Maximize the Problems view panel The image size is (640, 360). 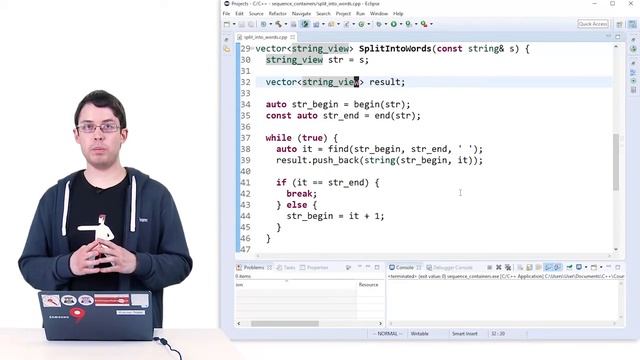tap(377, 267)
